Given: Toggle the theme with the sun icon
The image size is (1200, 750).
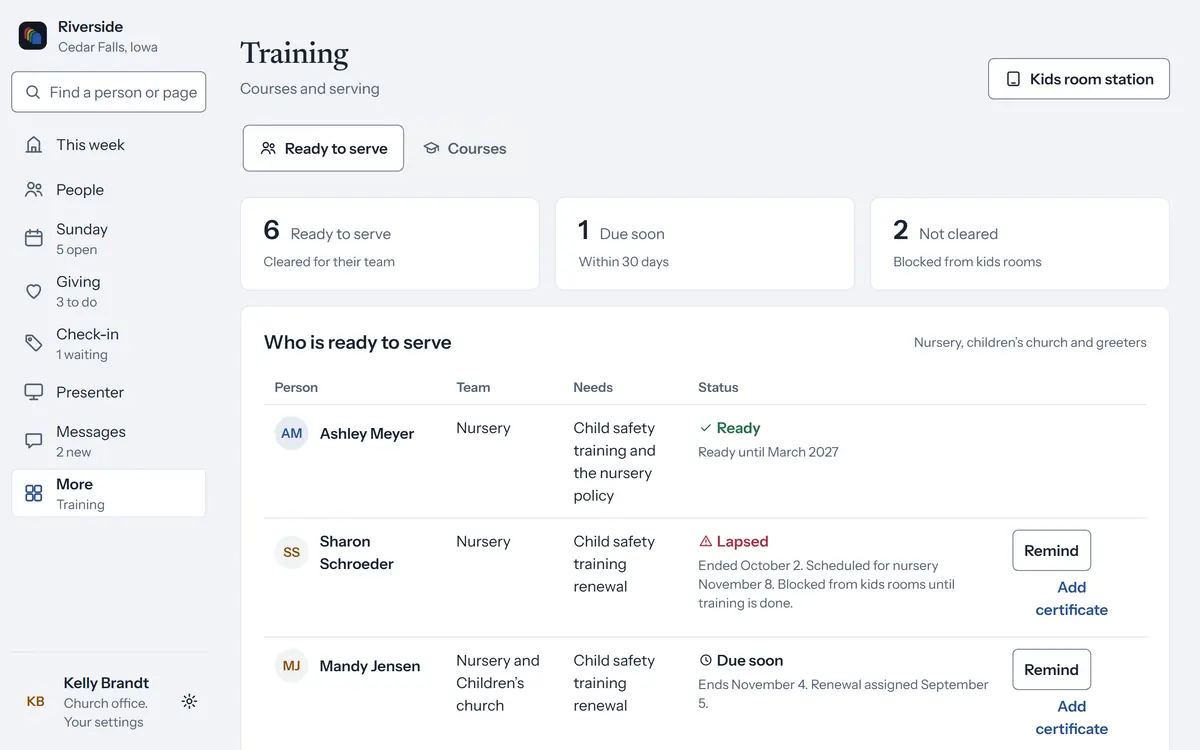Looking at the screenshot, I should tap(189, 702).
